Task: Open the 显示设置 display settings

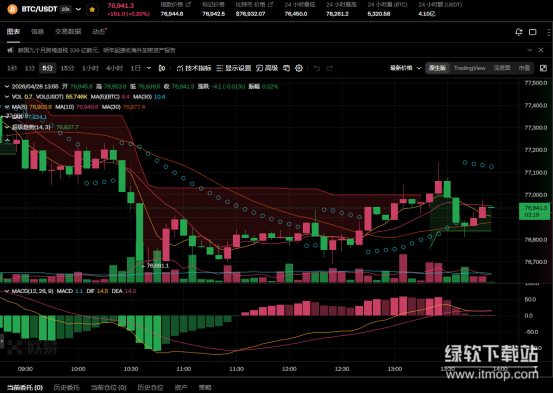Action: click(x=234, y=68)
